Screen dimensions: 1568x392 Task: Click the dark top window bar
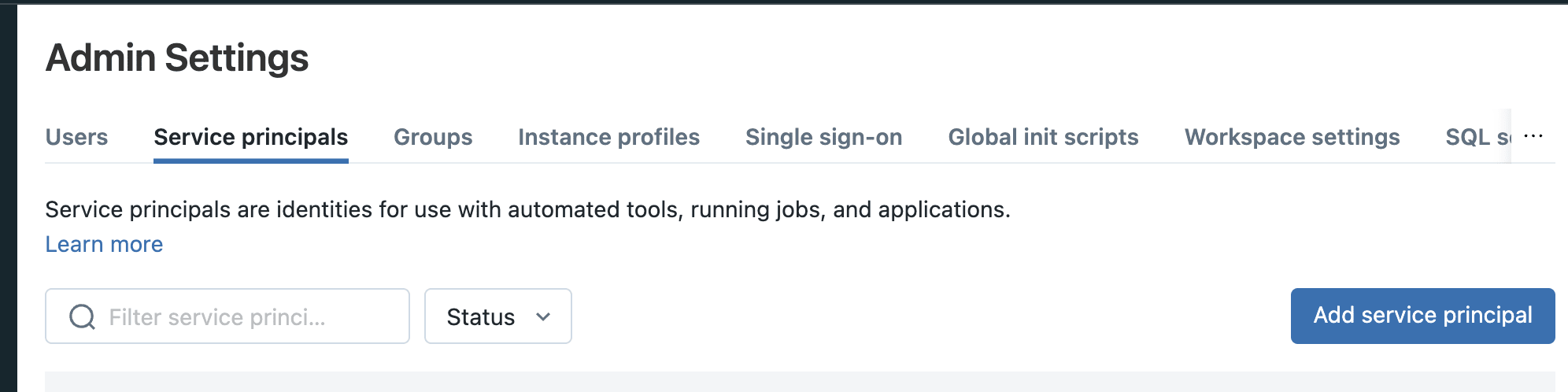(787, 2)
